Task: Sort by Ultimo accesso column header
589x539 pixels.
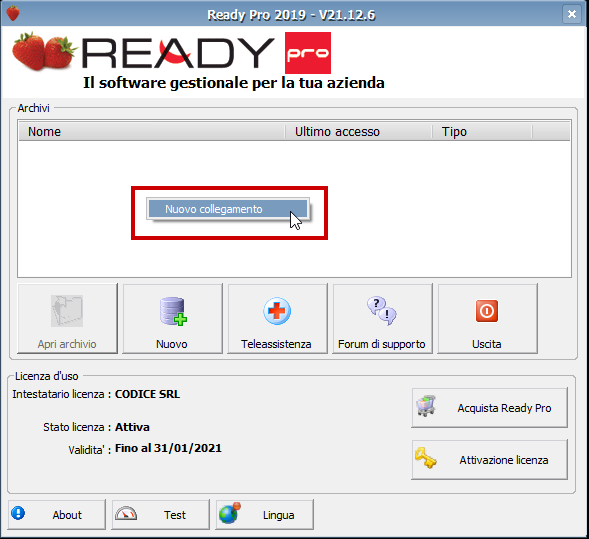Action: click(359, 131)
